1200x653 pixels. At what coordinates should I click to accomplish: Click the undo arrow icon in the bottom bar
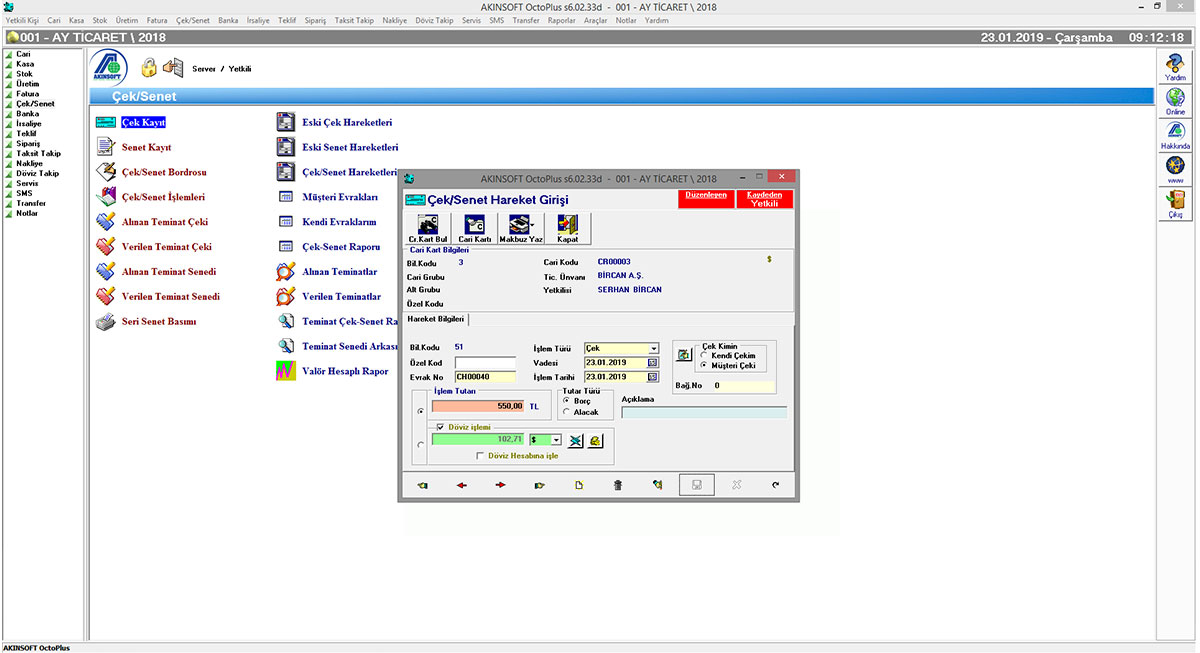tap(775, 485)
